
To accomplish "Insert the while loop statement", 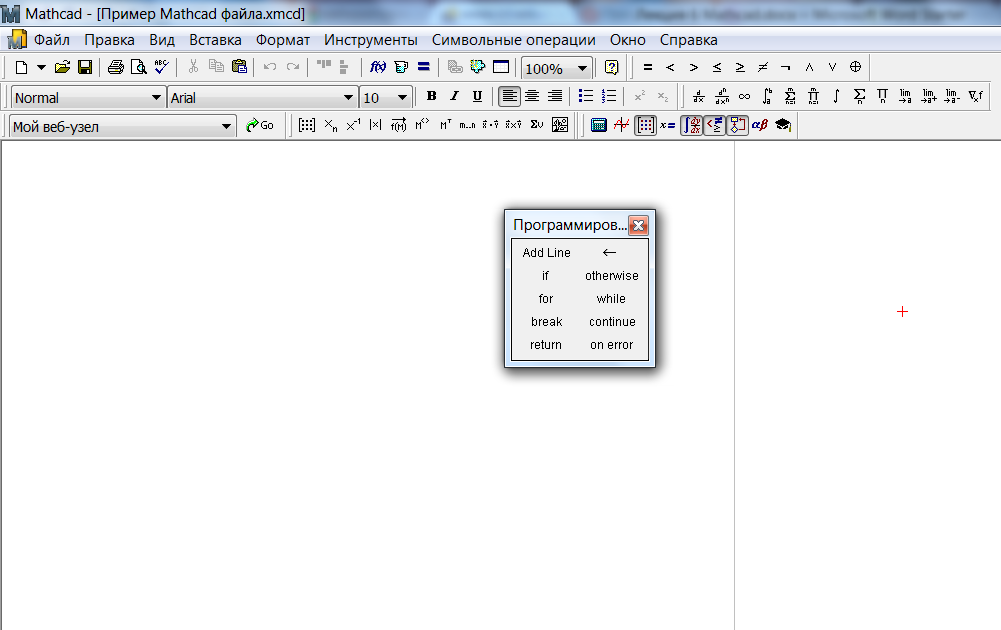I will click(611, 299).
